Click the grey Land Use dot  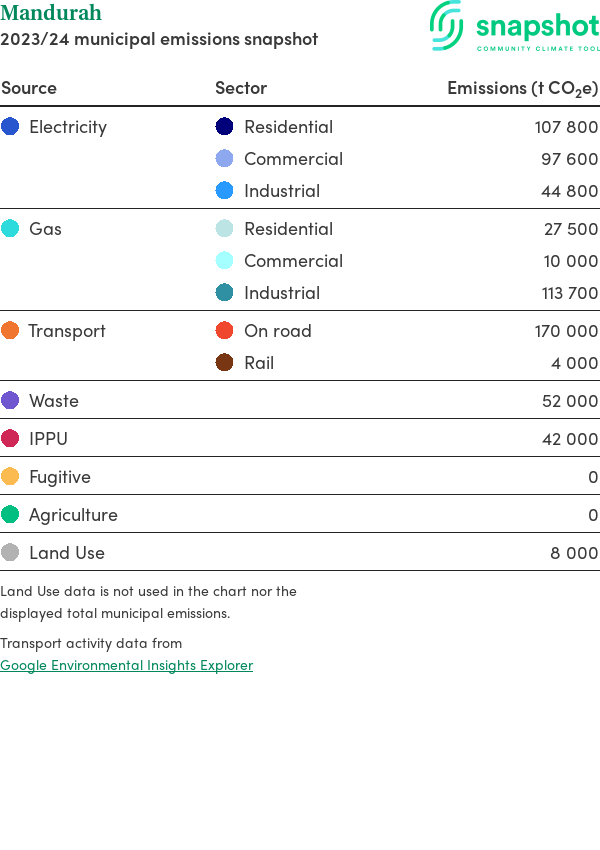(10, 553)
